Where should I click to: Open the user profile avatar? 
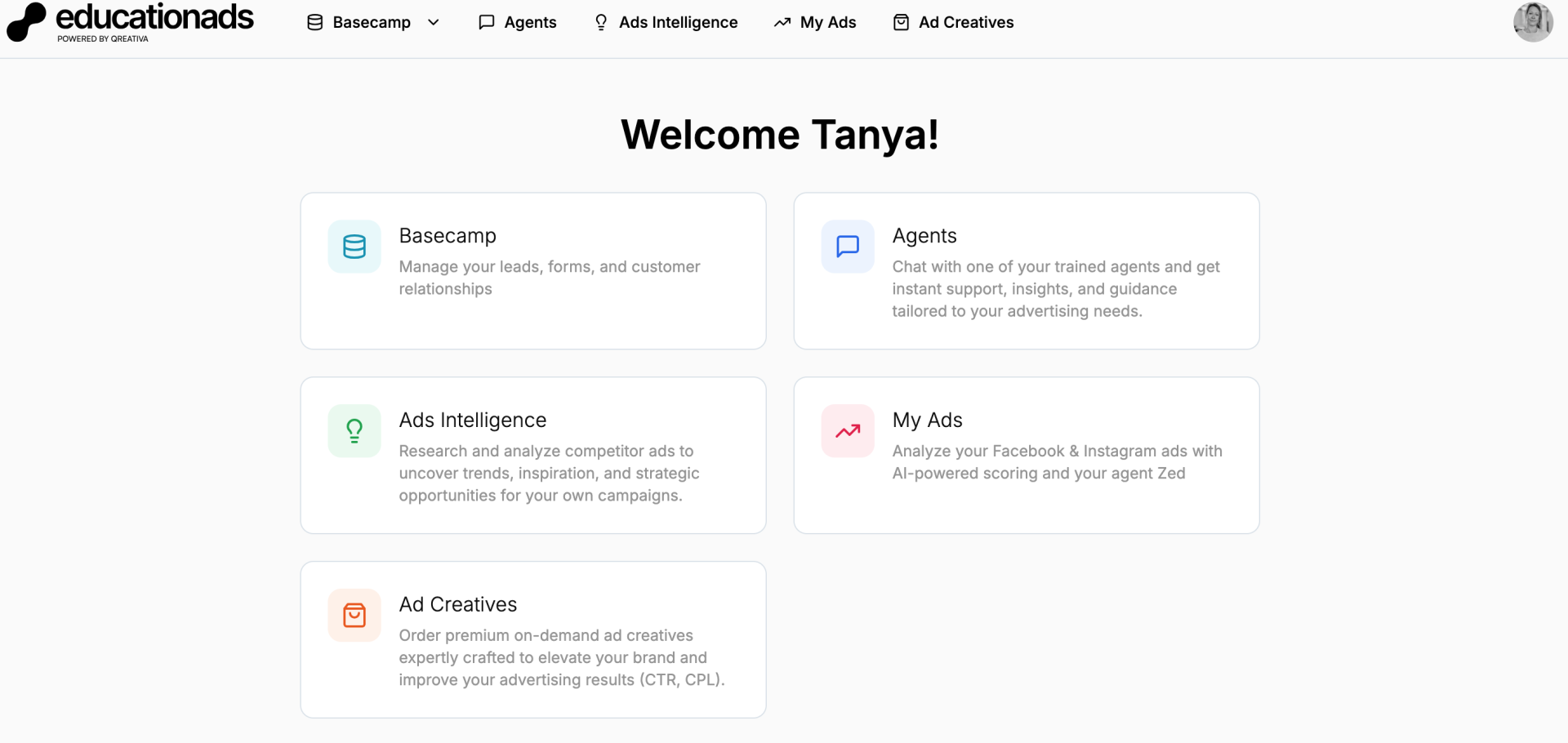(1533, 22)
